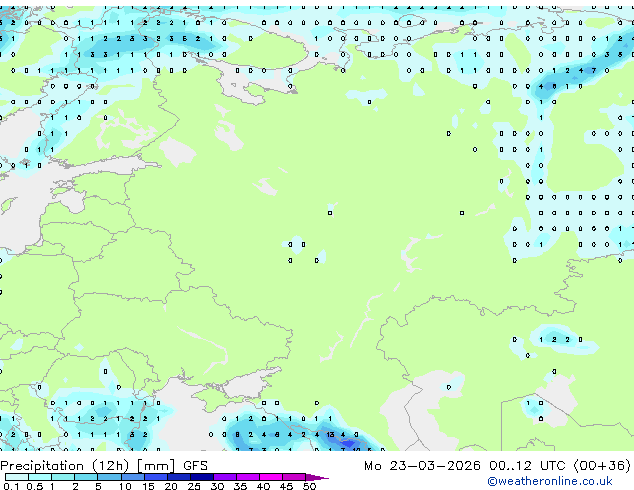
Task: Select the dark navy legend swatch between 25 and 30
Action: [x=202, y=477]
